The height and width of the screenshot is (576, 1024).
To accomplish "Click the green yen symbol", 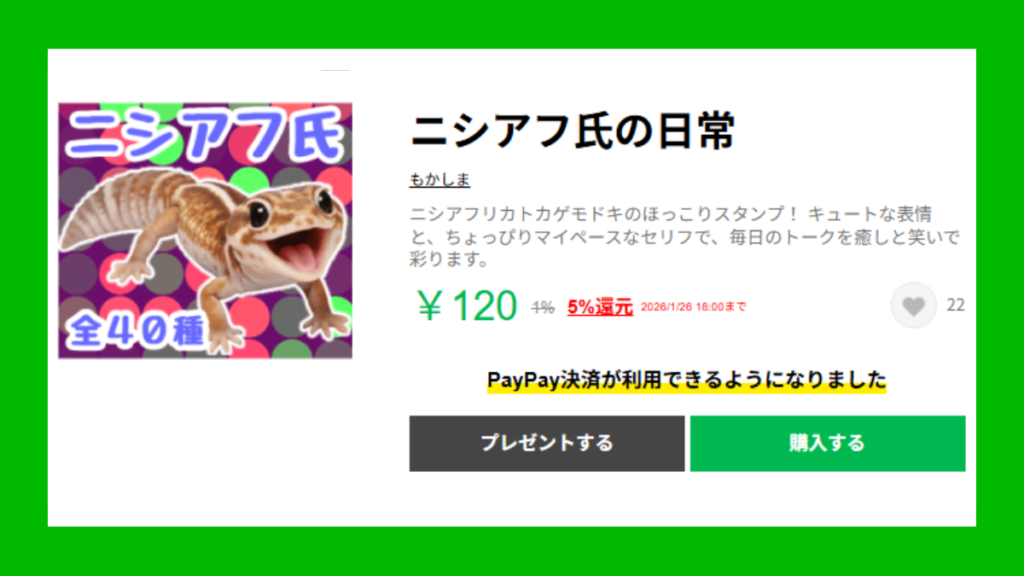I will (430, 306).
